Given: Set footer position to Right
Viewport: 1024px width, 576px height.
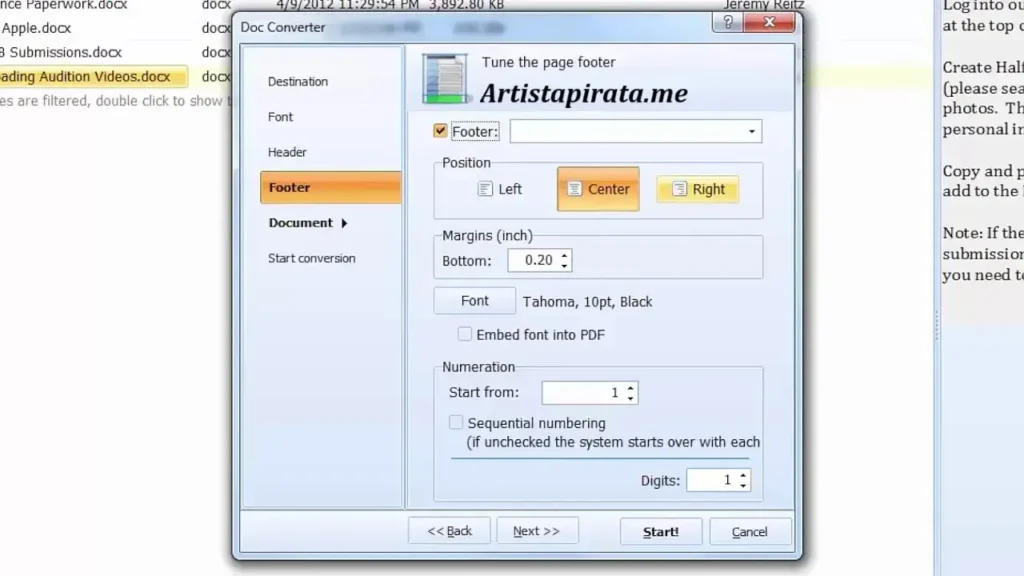Looking at the screenshot, I should tap(697, 189).
